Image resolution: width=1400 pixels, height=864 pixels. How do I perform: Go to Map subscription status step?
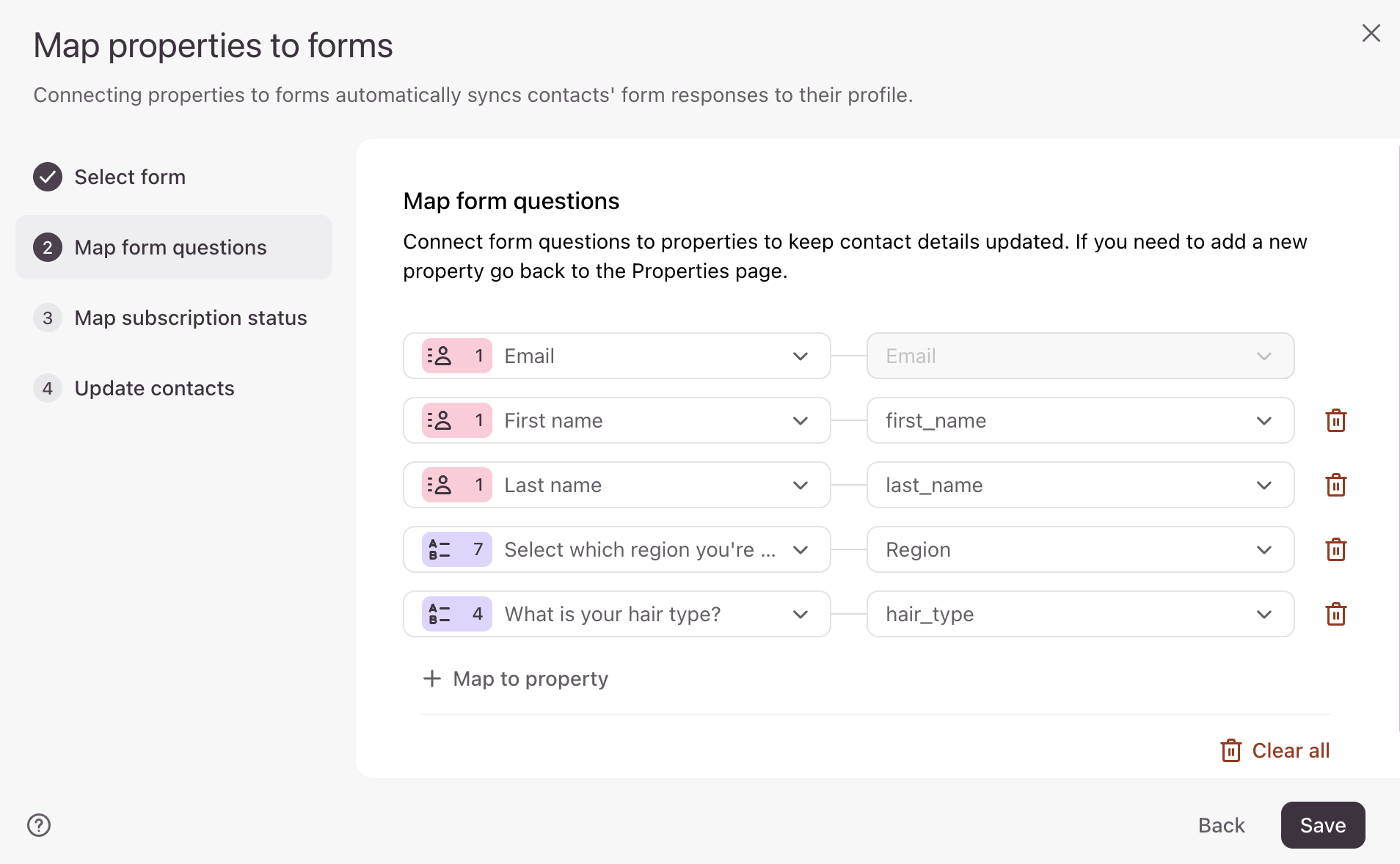point(174,318)
